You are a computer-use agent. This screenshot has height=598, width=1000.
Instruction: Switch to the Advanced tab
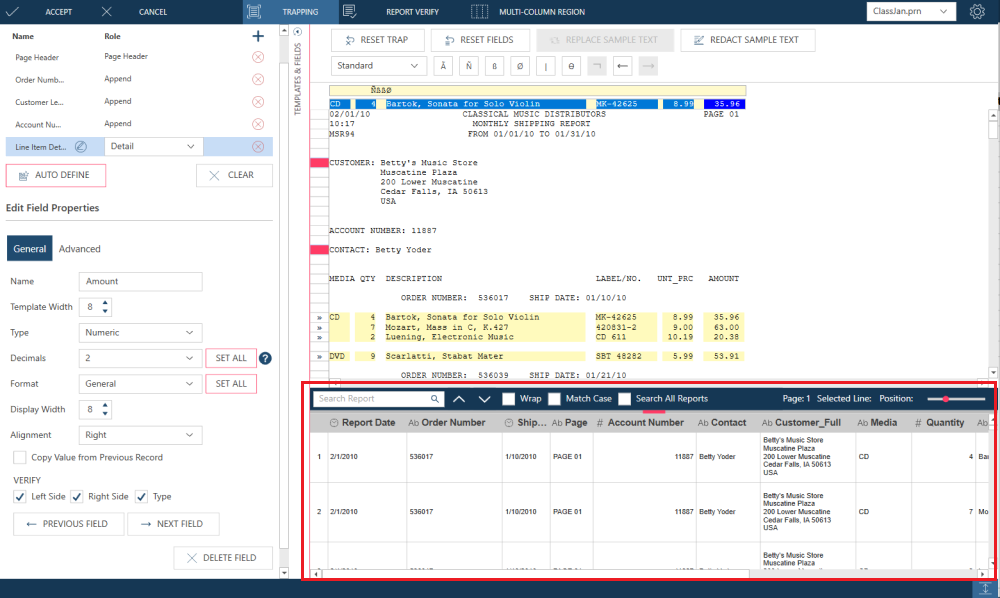(x=79, y=249)
